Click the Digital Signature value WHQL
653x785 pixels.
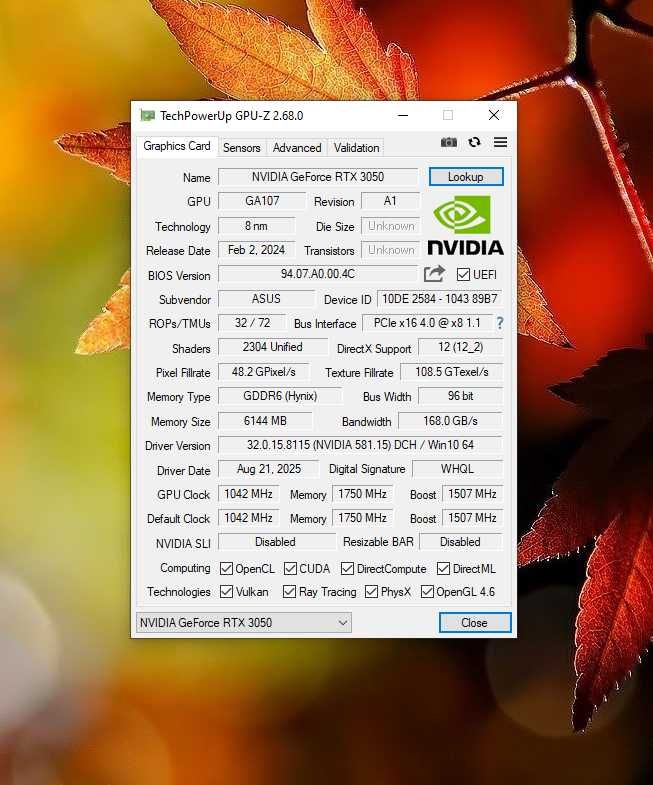[457, 469]
